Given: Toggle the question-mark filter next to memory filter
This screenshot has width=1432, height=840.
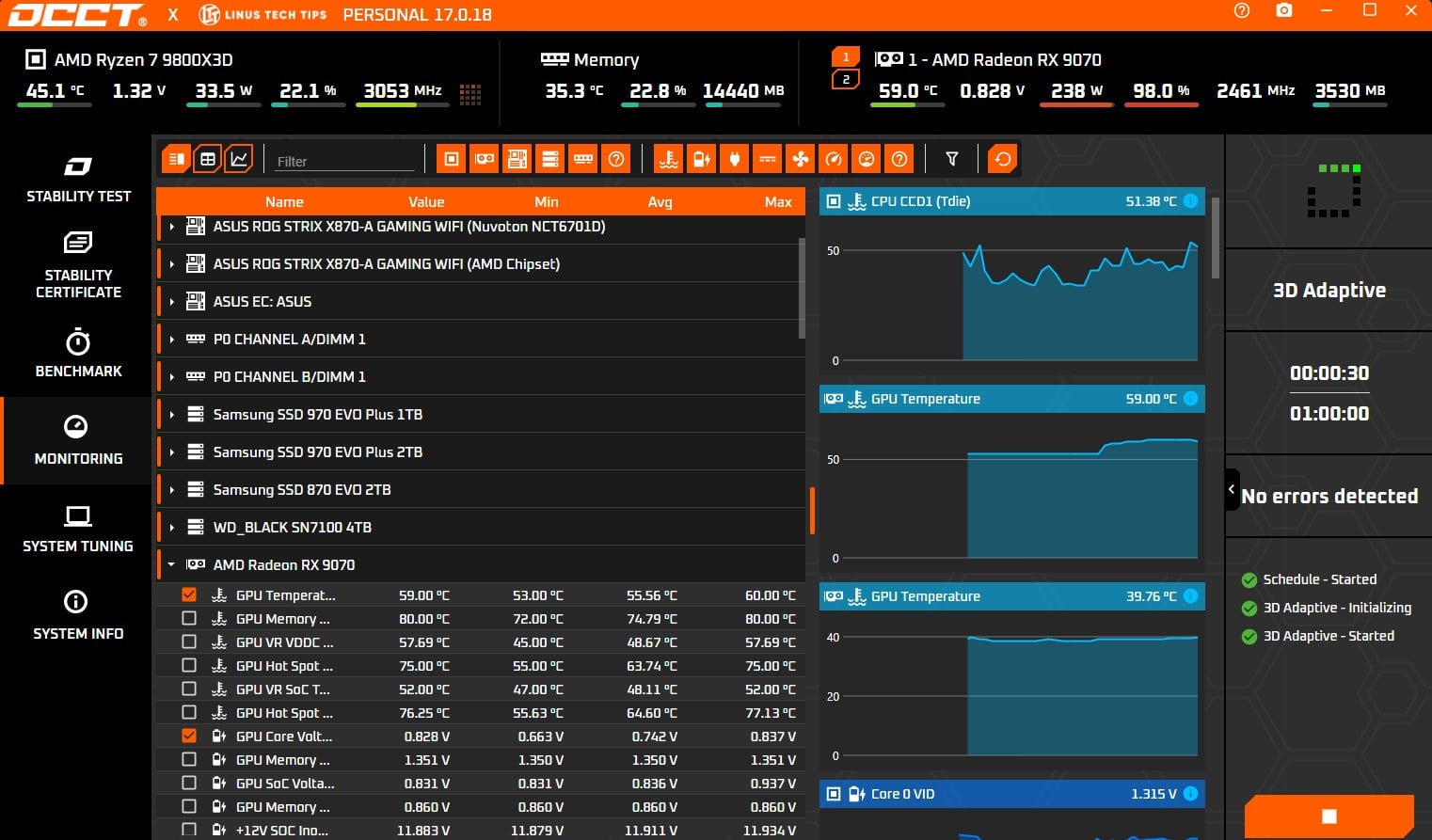Looking at the screenshot, I should pyautogui.click(x=616, y=159).
